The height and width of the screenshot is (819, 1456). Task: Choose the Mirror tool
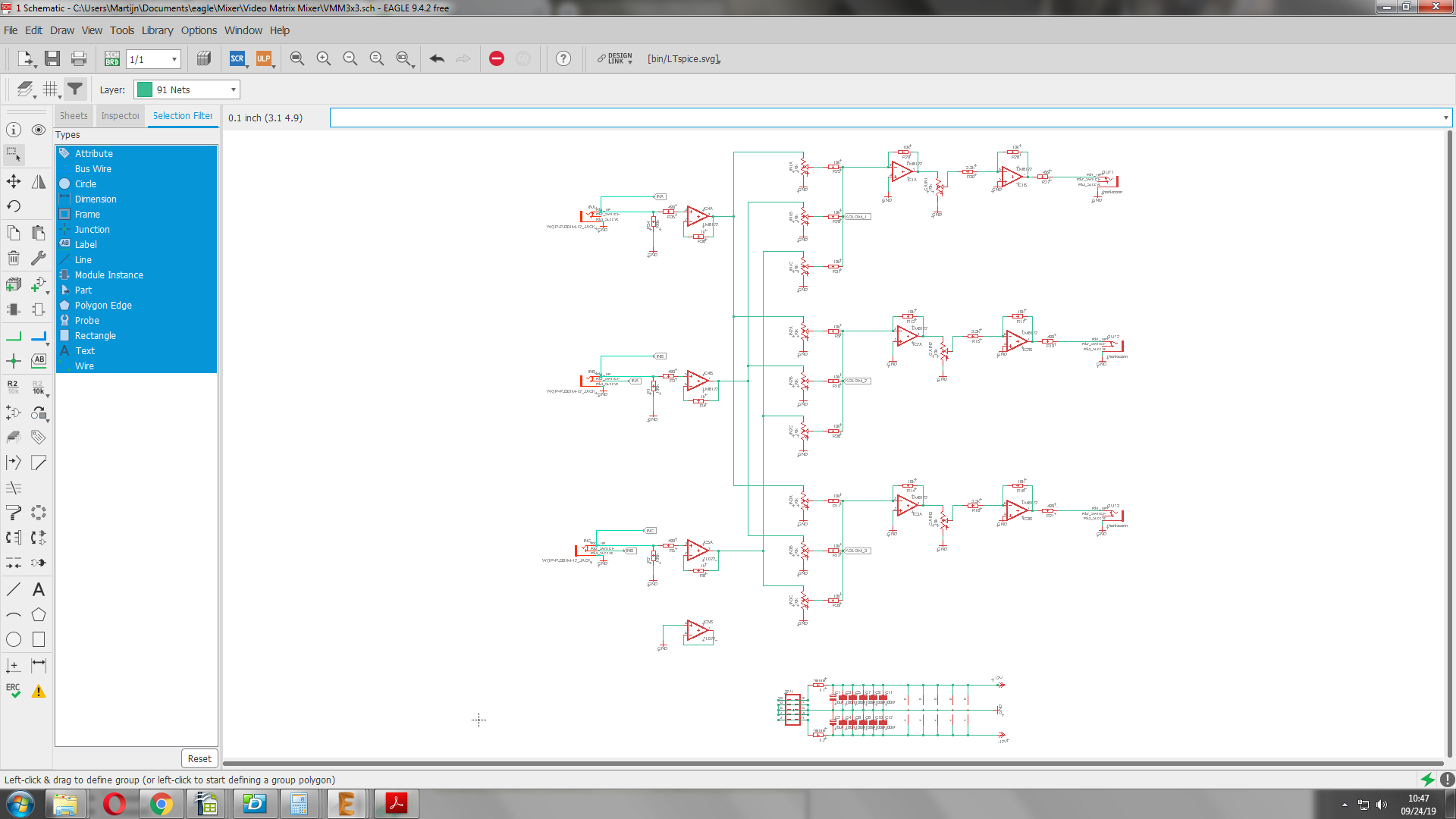39,181
